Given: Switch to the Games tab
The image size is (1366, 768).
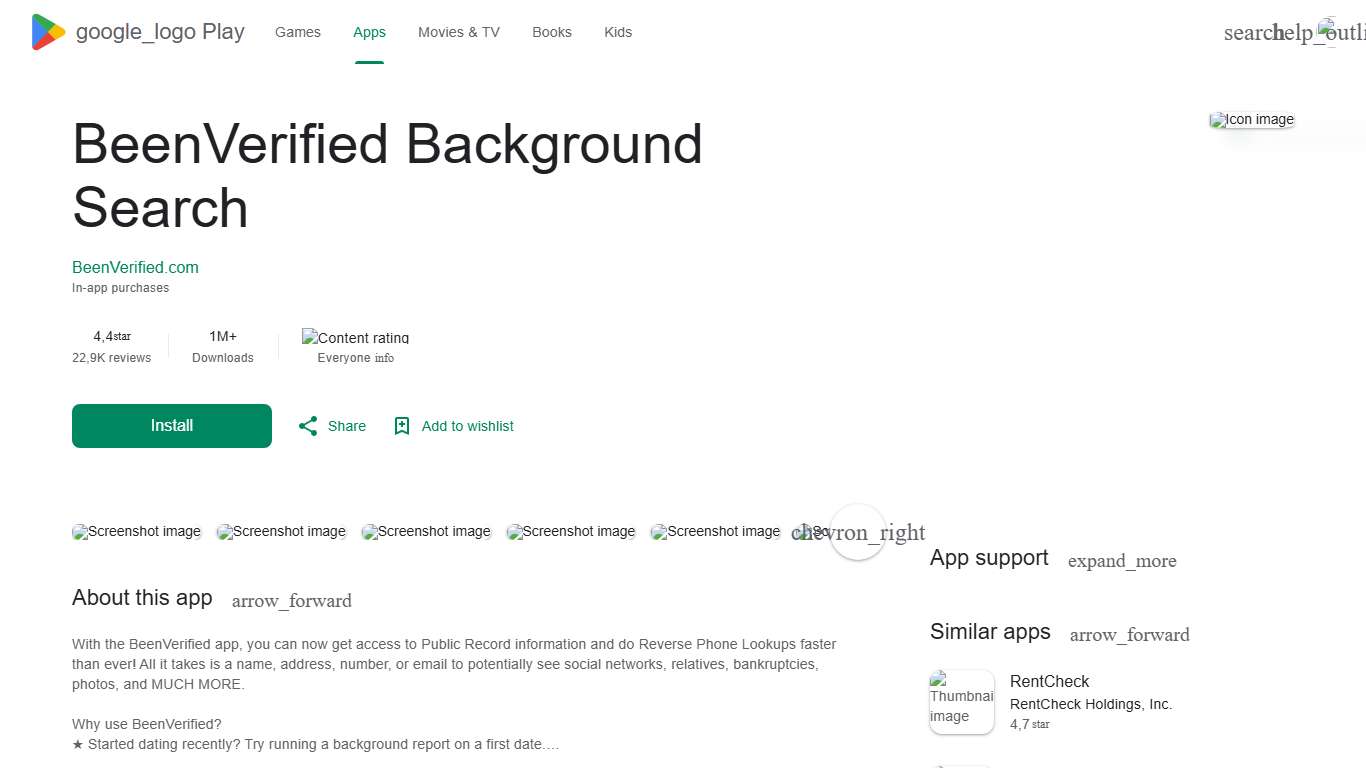Looking at the screenshot, I should (x=297, y=32).
